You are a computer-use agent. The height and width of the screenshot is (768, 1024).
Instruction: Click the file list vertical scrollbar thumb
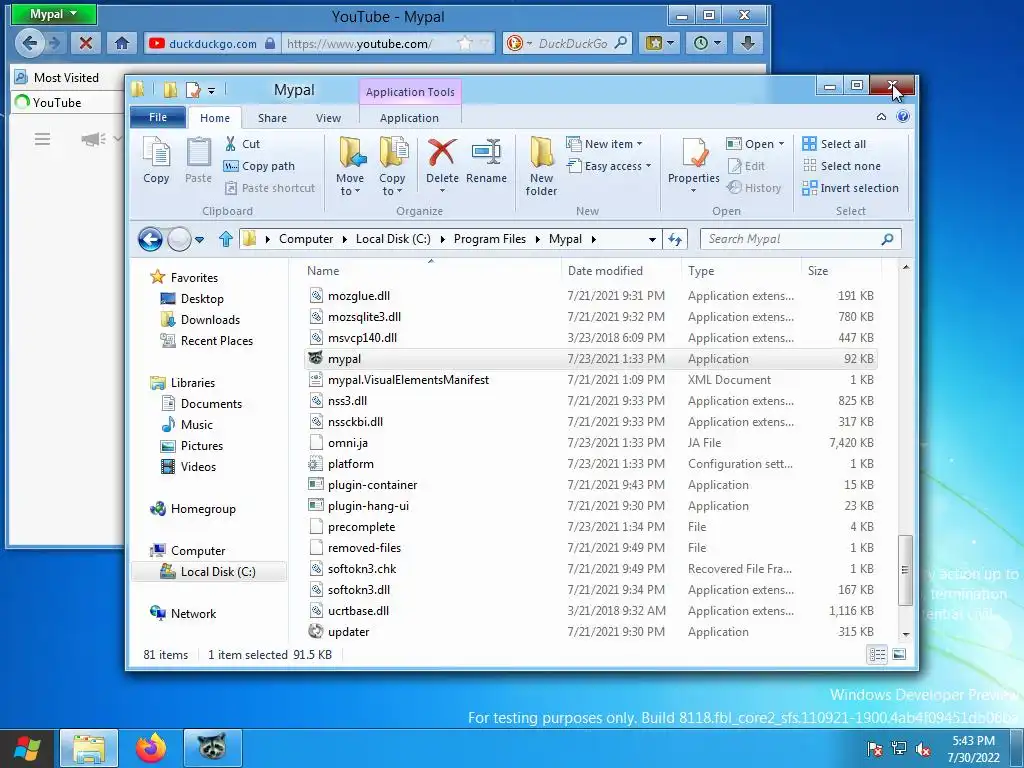point(905,569)
